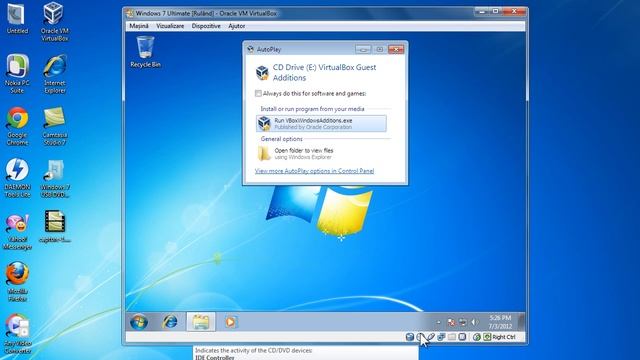Image resolution: width=640 pixels, height=360 pixels.
Task: Select DAEMON Tools Lite desktop shortcut
Action: click(17, 178)
